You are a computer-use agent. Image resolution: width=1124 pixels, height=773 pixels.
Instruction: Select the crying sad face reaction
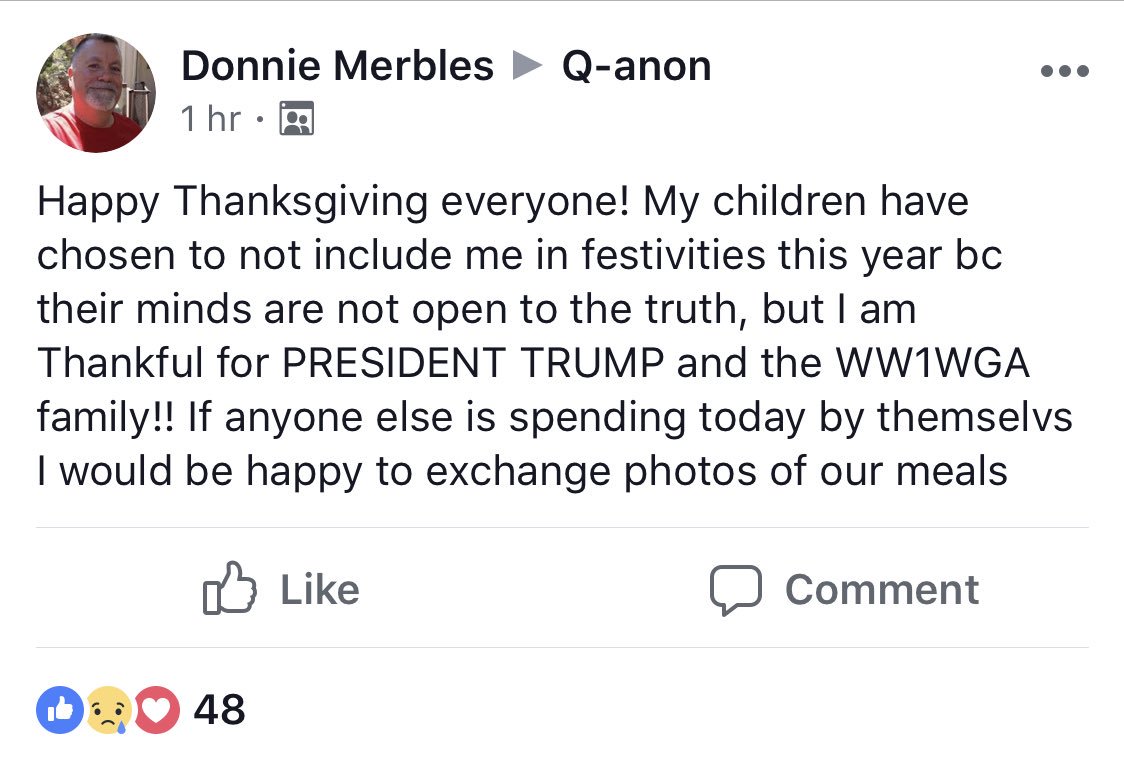click(109, 710)
